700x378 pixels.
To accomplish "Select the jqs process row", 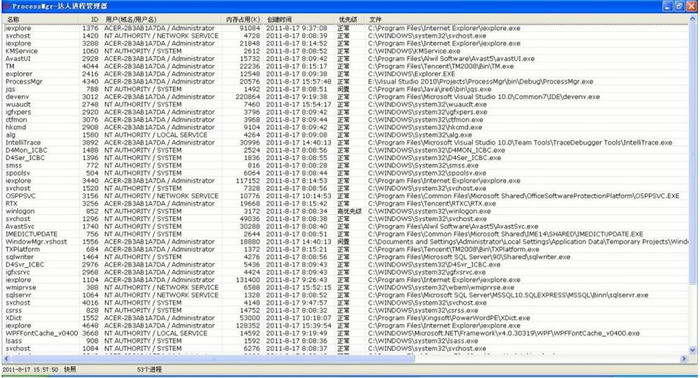I will pos(346,89).
